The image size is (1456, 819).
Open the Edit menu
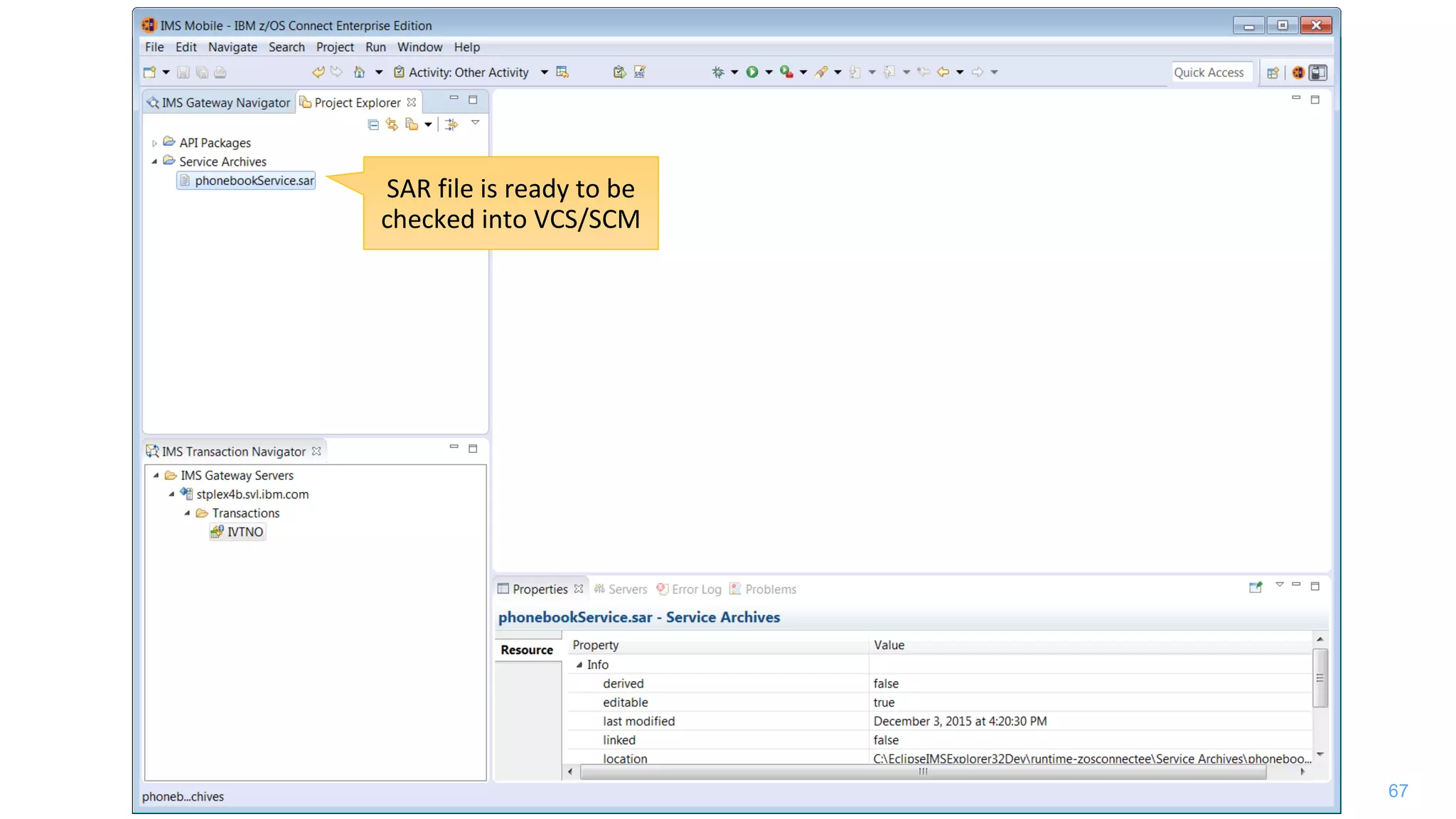tap(186, 47)
